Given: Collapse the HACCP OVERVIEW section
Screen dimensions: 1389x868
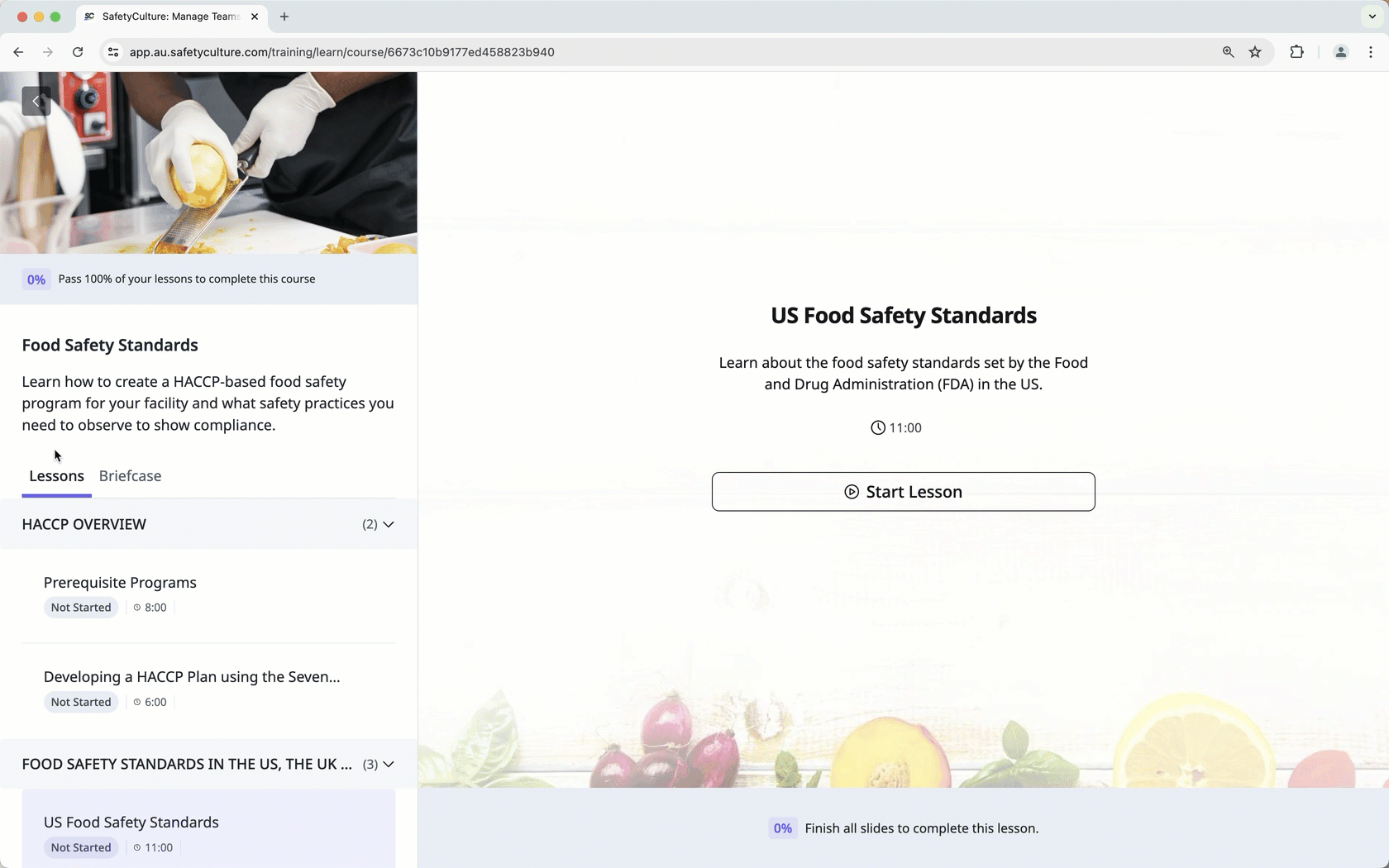Looking at the screenshot, I should [208, 524].
